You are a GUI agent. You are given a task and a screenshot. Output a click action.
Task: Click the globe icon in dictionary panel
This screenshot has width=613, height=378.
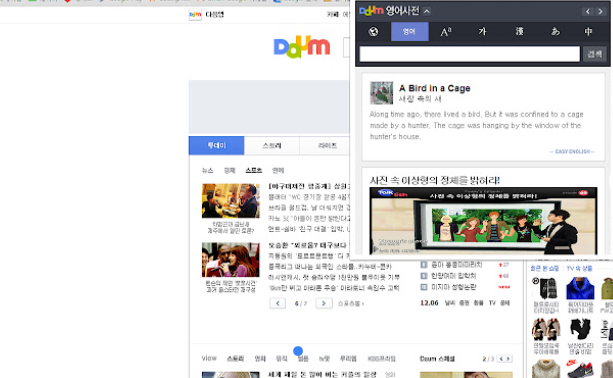pyautogui.click(x=373, y=32)
